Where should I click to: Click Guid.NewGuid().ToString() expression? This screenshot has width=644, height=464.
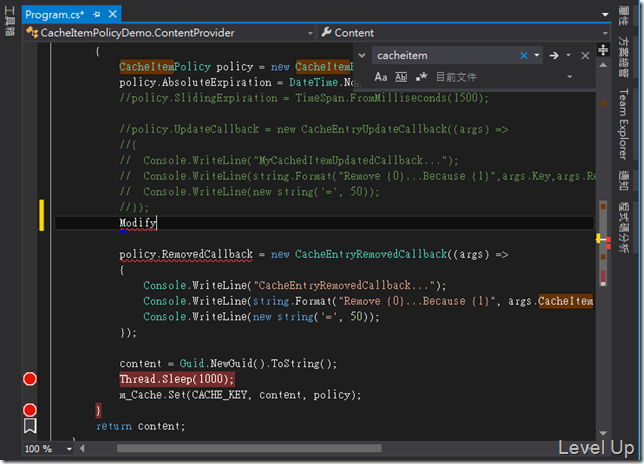(258, 363)
